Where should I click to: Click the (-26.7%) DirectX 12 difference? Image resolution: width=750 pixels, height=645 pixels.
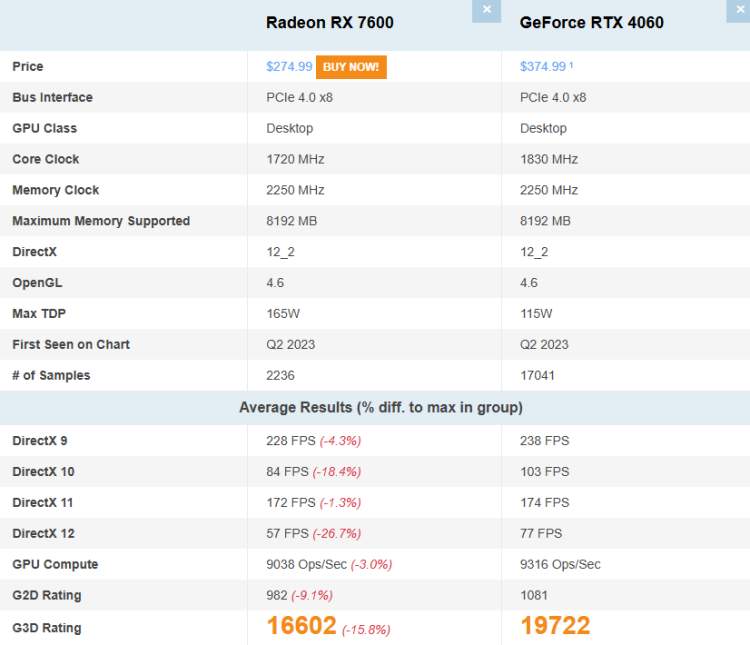(x=337, y=534)
